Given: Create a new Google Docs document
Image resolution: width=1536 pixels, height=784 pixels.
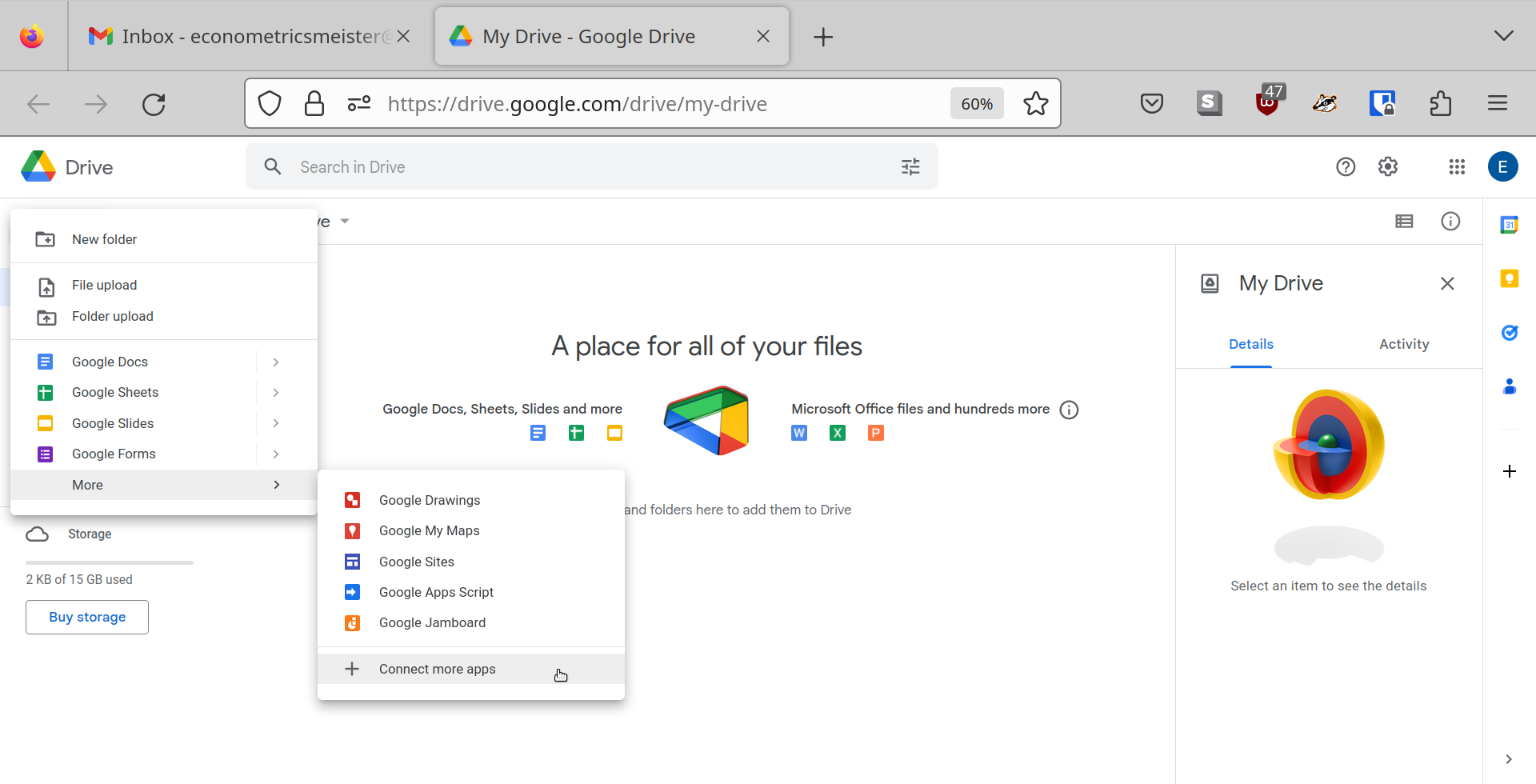Looking at the screenshot, I should [x=110, y=362].
